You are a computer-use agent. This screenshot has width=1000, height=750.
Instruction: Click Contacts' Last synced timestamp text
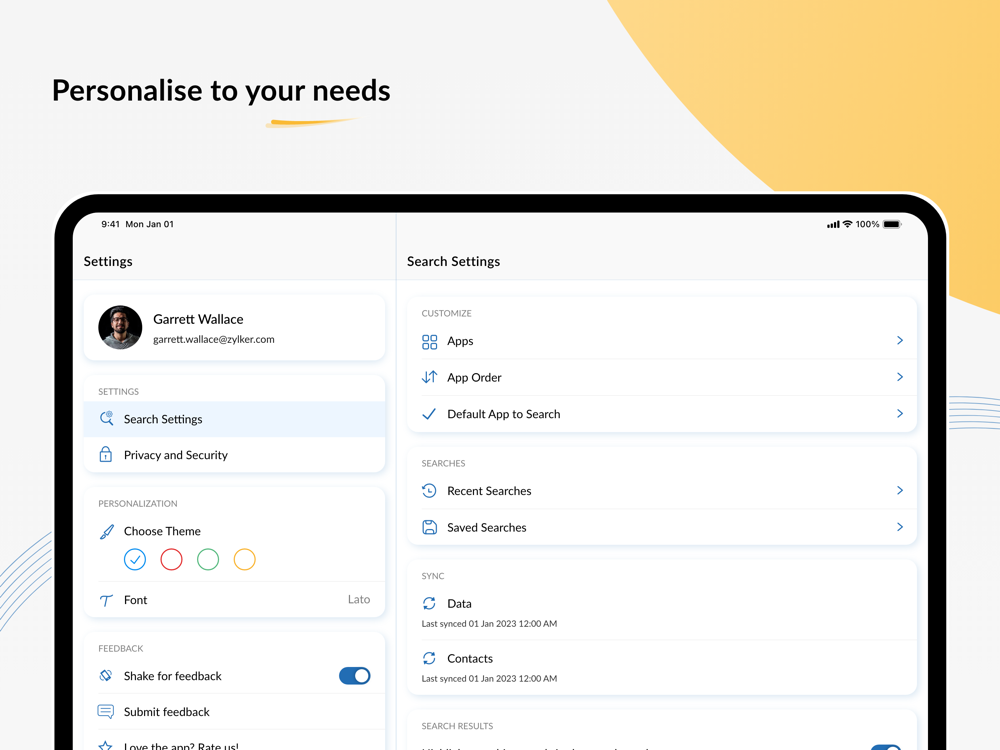pos(489,679)
